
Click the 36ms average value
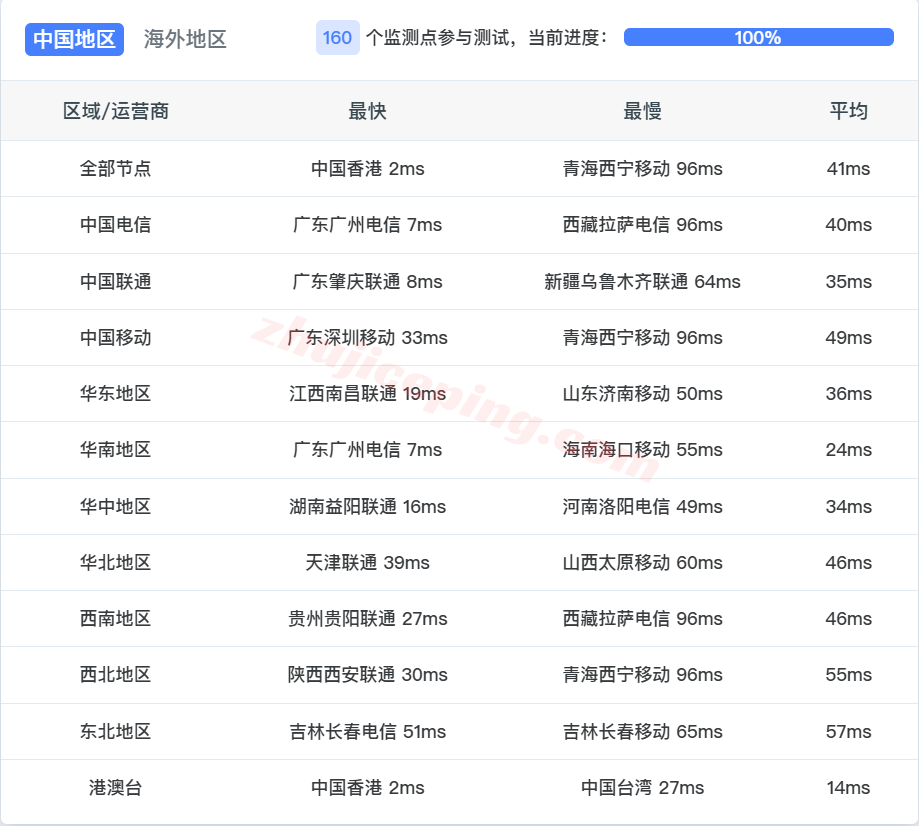point(848,393)
